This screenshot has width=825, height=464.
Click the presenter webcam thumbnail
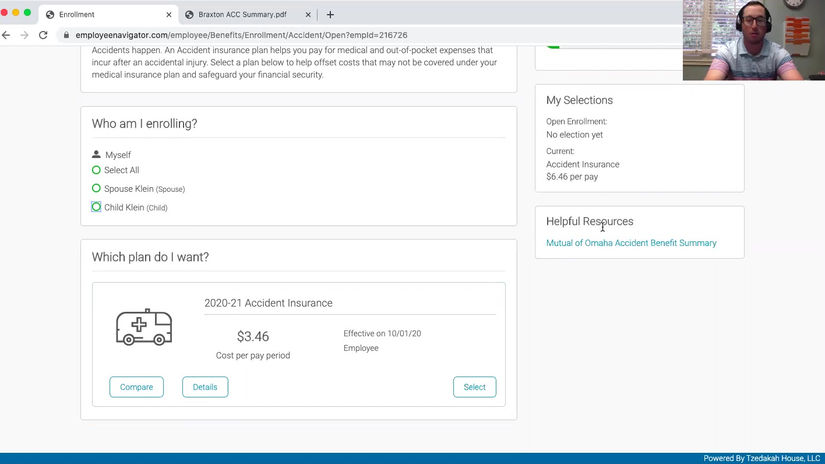tap(753, 40)
